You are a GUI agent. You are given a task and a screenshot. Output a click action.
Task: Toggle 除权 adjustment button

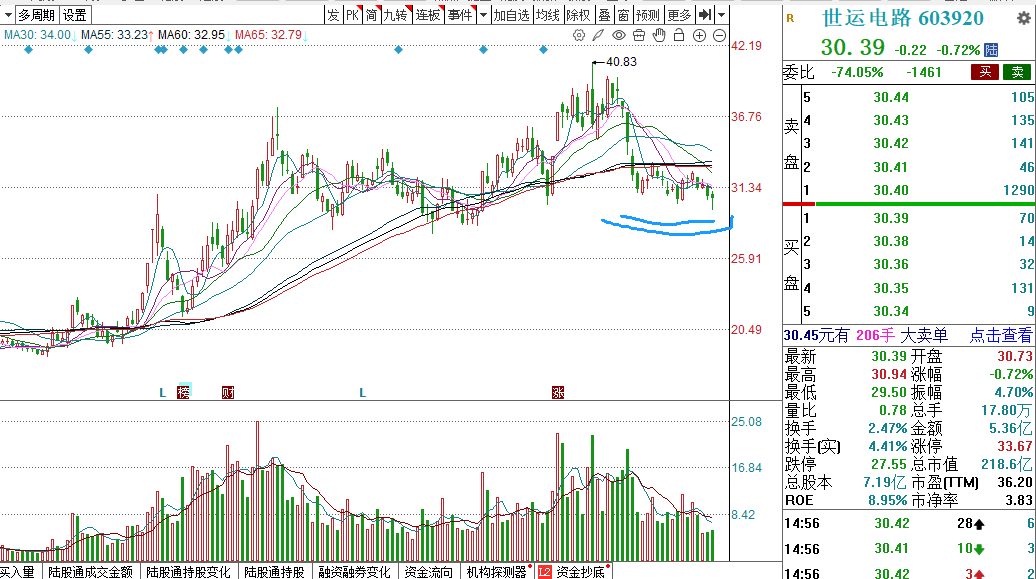578,15
